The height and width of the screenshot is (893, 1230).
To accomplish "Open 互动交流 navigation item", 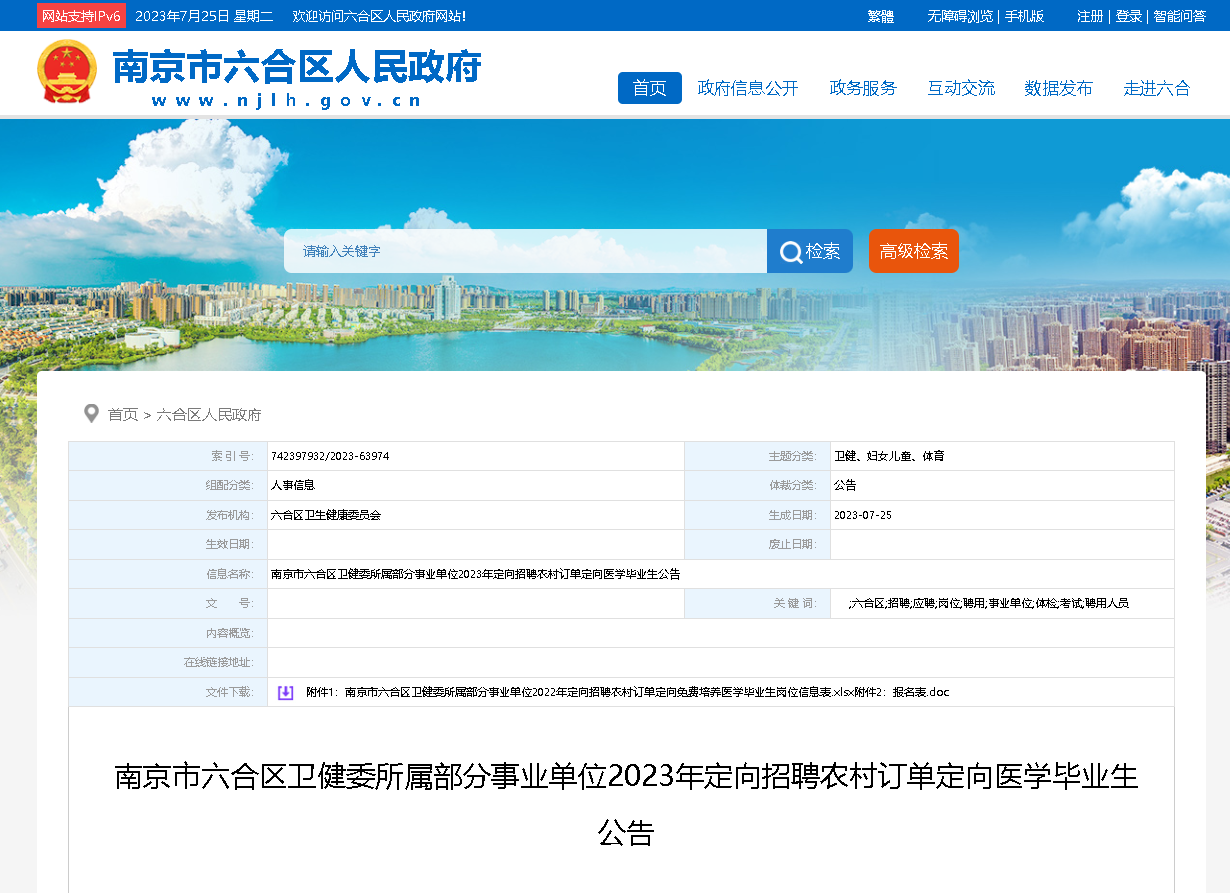I will point(960,88).
